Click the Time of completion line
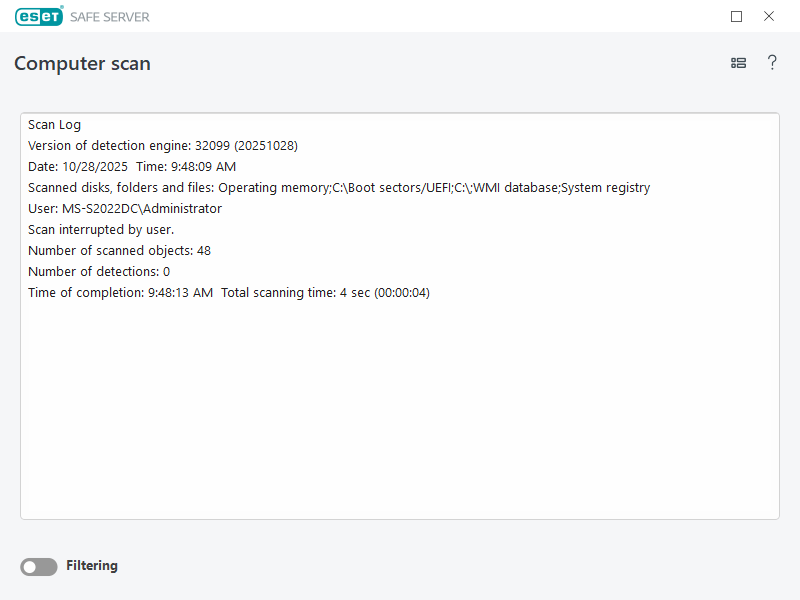This screenshot has width=800, height=600. 120,293
